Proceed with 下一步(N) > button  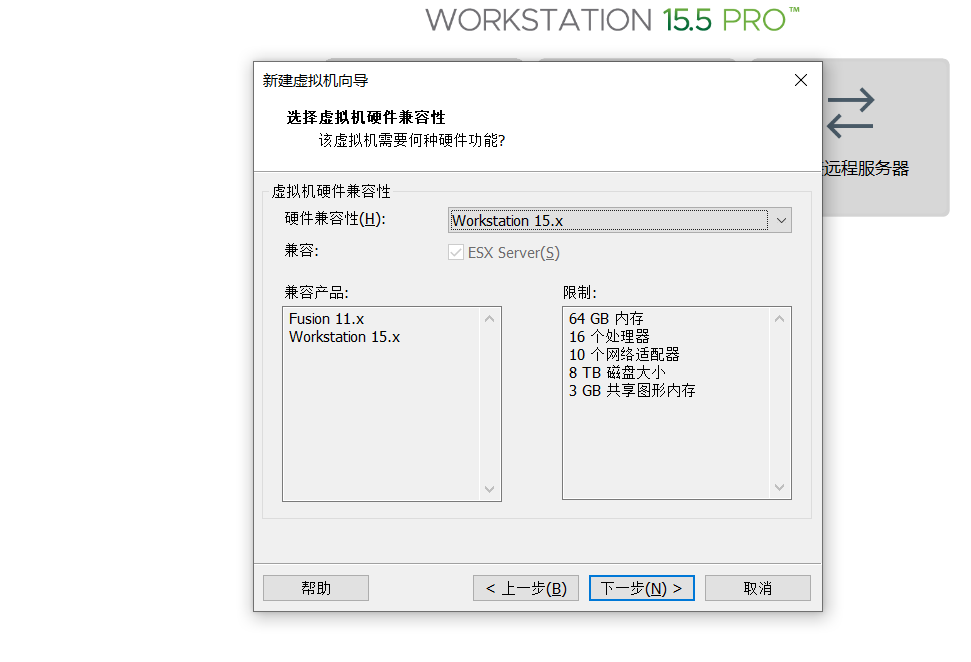[x=642, y=588]
